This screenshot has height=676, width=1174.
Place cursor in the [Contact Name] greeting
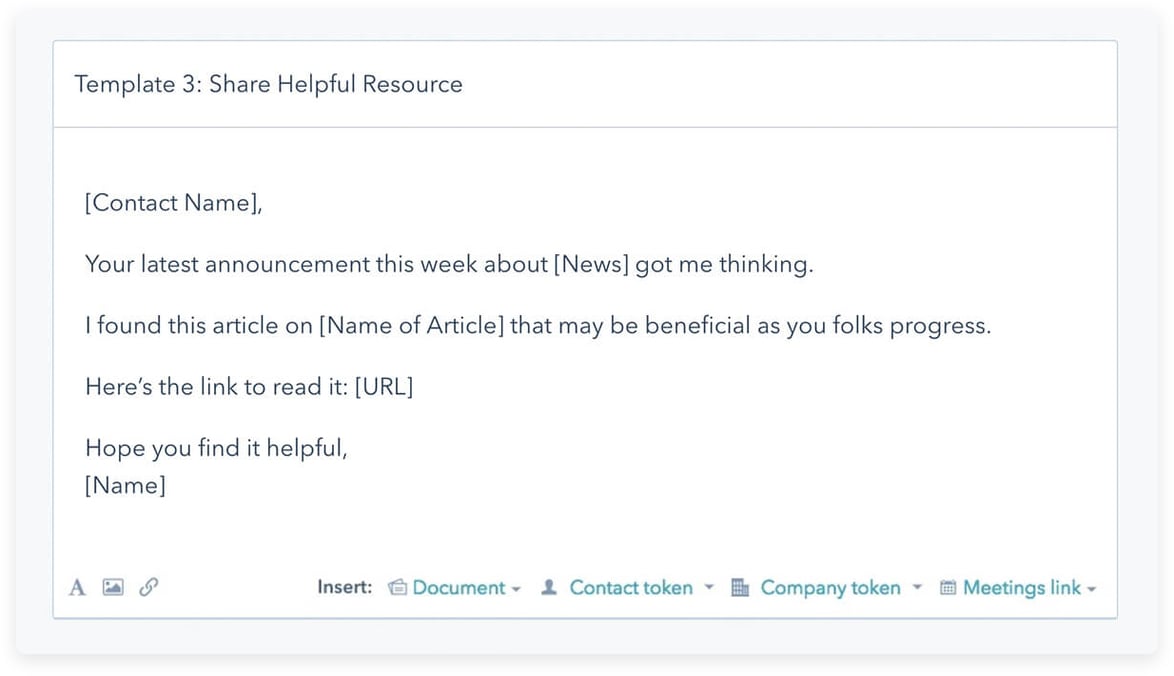pyautogui.click(x=172, y=203)
